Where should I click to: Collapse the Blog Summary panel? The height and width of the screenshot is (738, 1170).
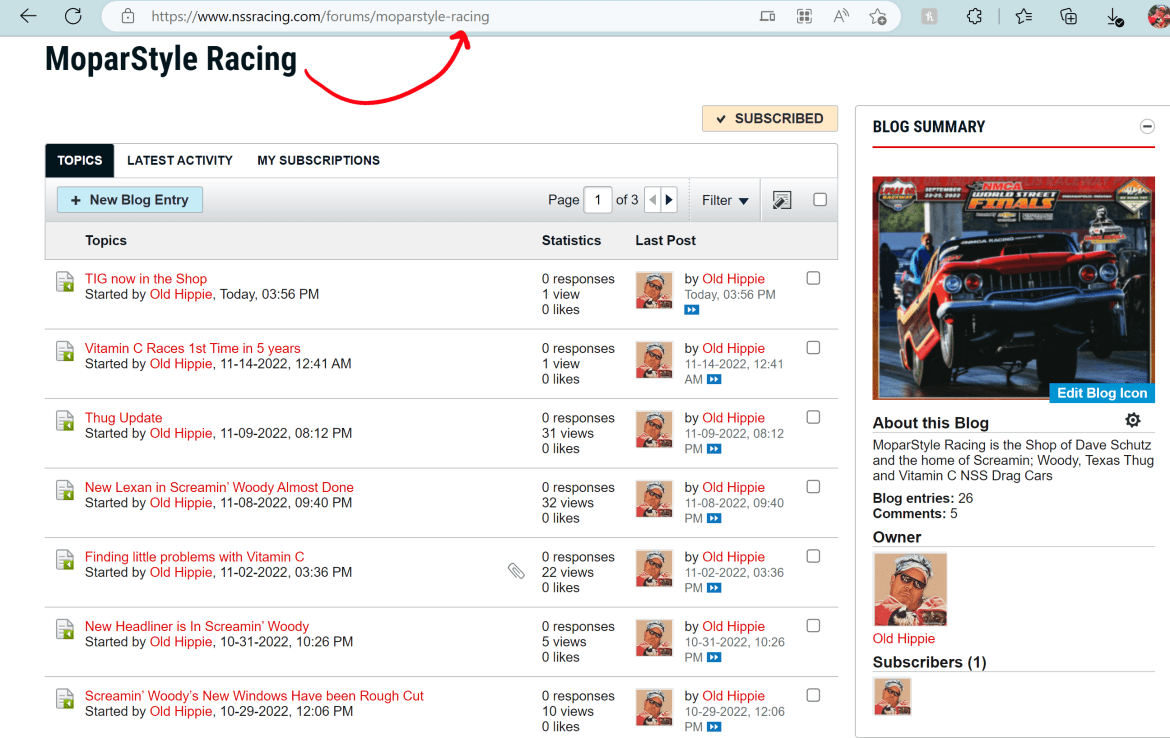(1147, 126)
